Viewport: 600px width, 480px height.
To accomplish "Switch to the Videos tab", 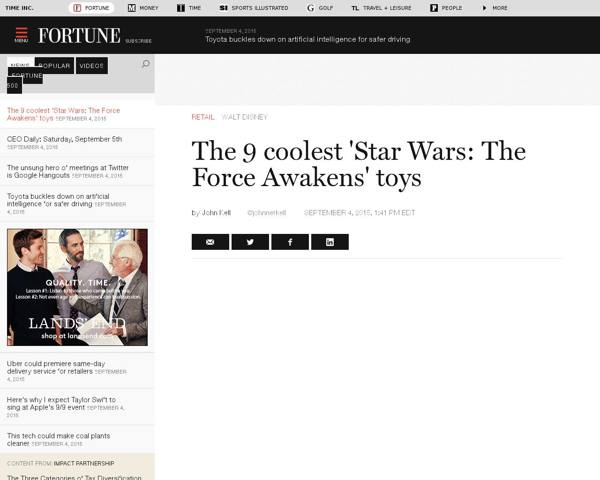I will [x=91, y=65].
